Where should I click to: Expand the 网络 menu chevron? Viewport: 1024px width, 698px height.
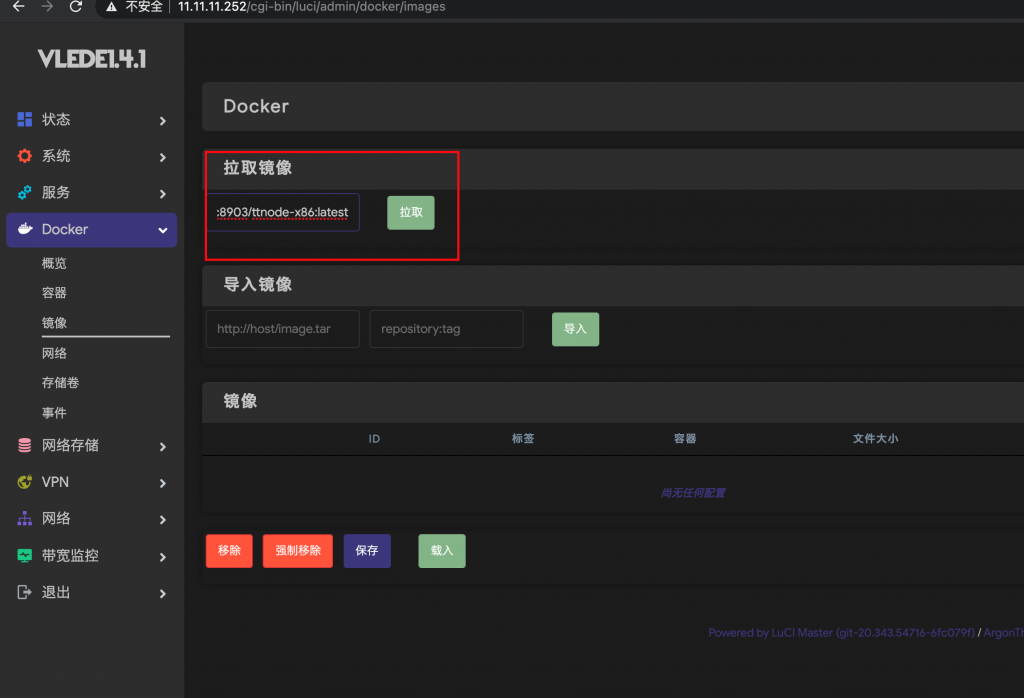163,520
